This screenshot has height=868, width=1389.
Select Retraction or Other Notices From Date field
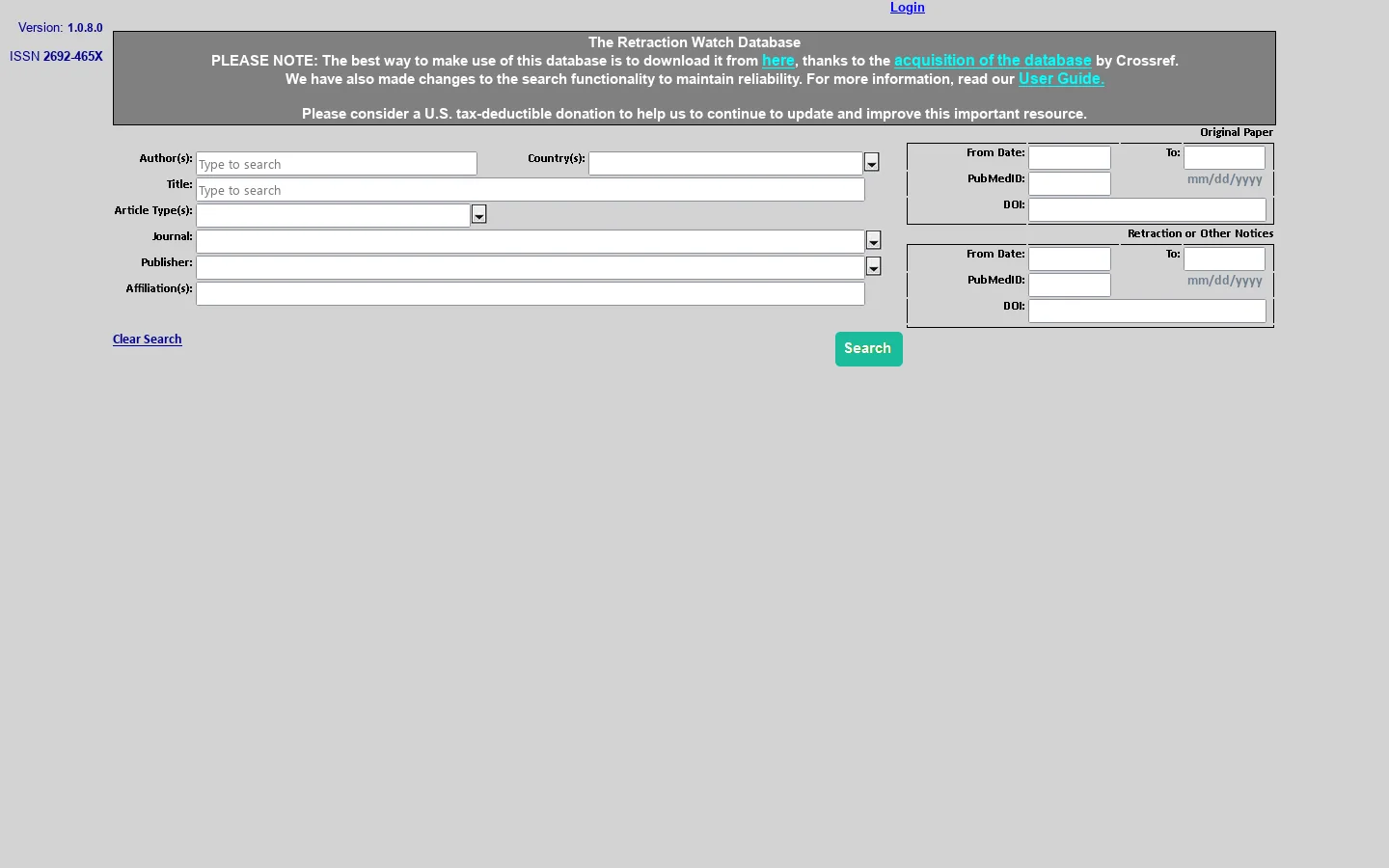[x=1070, y=259]
